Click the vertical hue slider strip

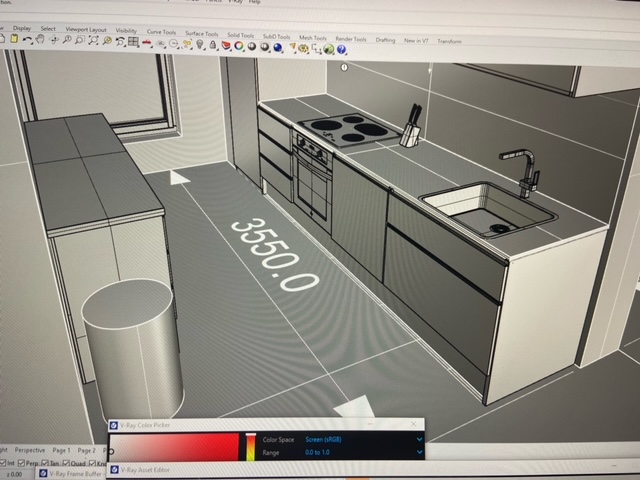(x=249, y=446)
